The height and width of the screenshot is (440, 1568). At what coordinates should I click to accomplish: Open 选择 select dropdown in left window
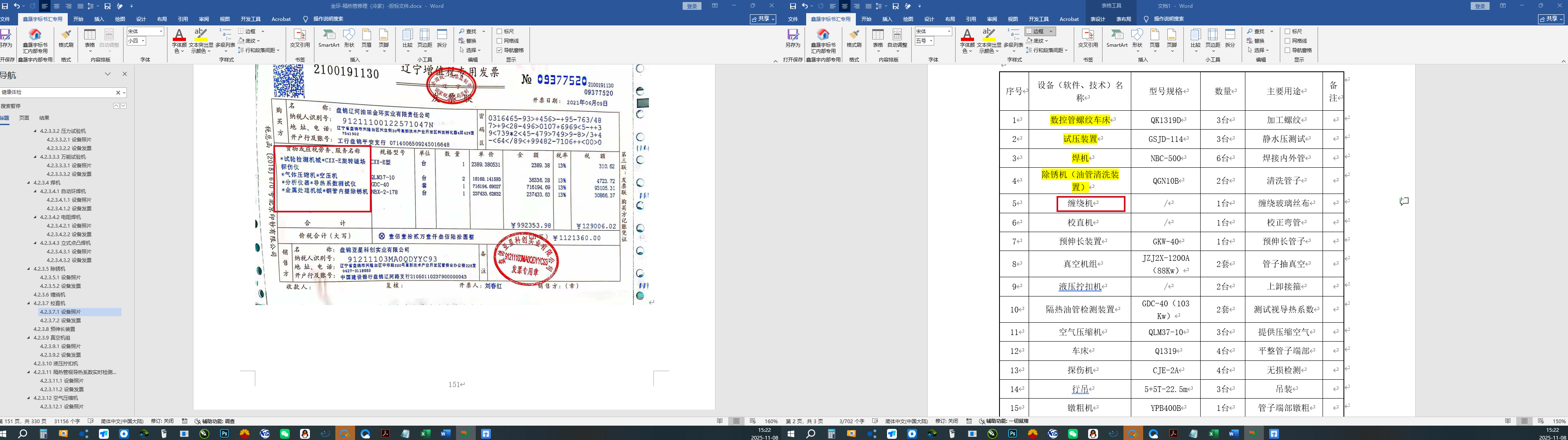click(x=480, y=50)
